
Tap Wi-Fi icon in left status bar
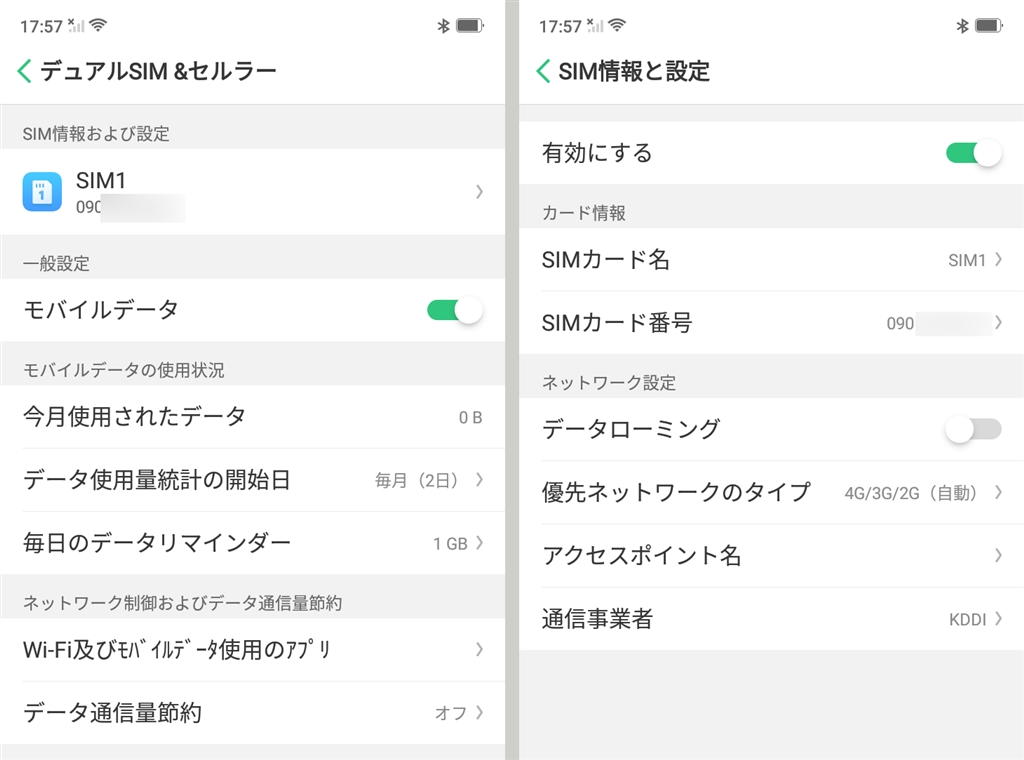pos(97,25)
